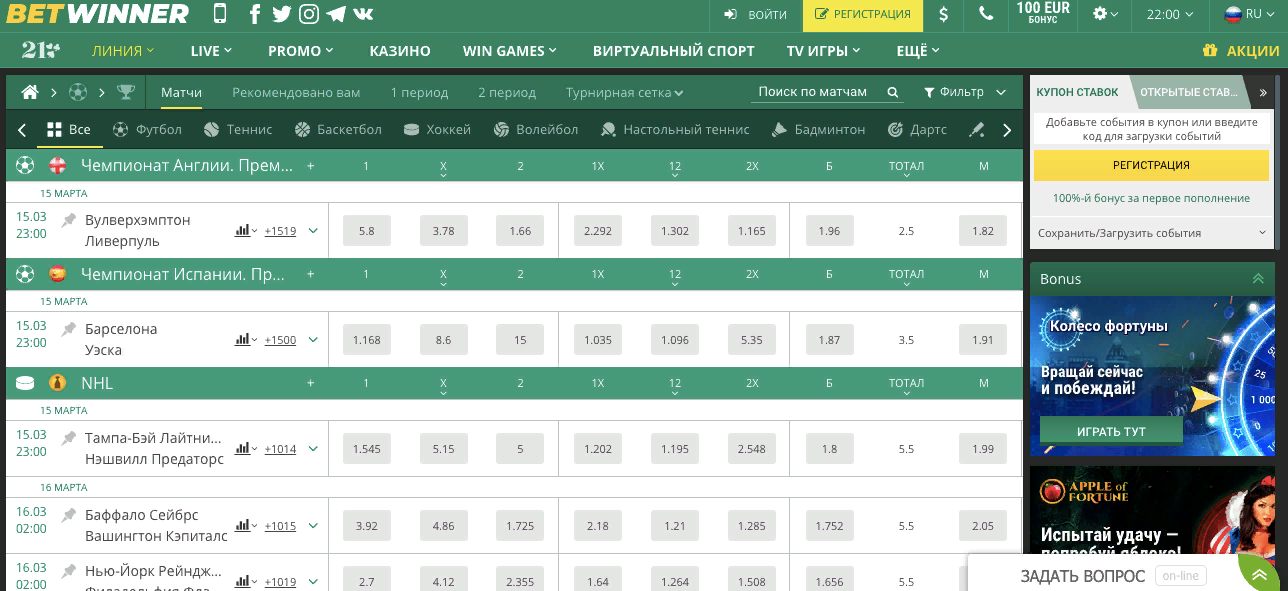Screen dimensions: 1288x591
Task: Select the Бадминтон sport filter
Action: click(818, 129)
